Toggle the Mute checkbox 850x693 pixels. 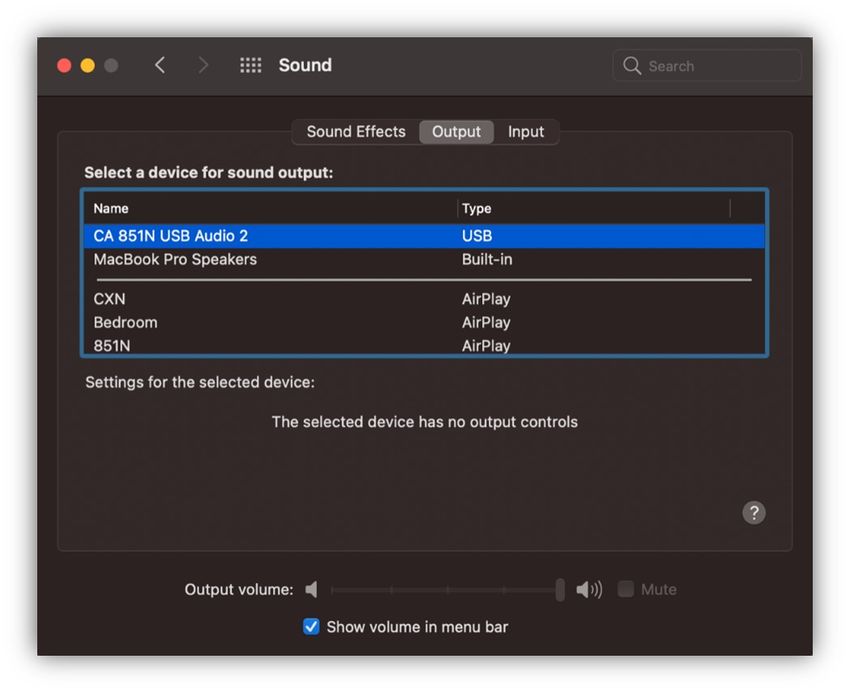[x=626, y=589]
